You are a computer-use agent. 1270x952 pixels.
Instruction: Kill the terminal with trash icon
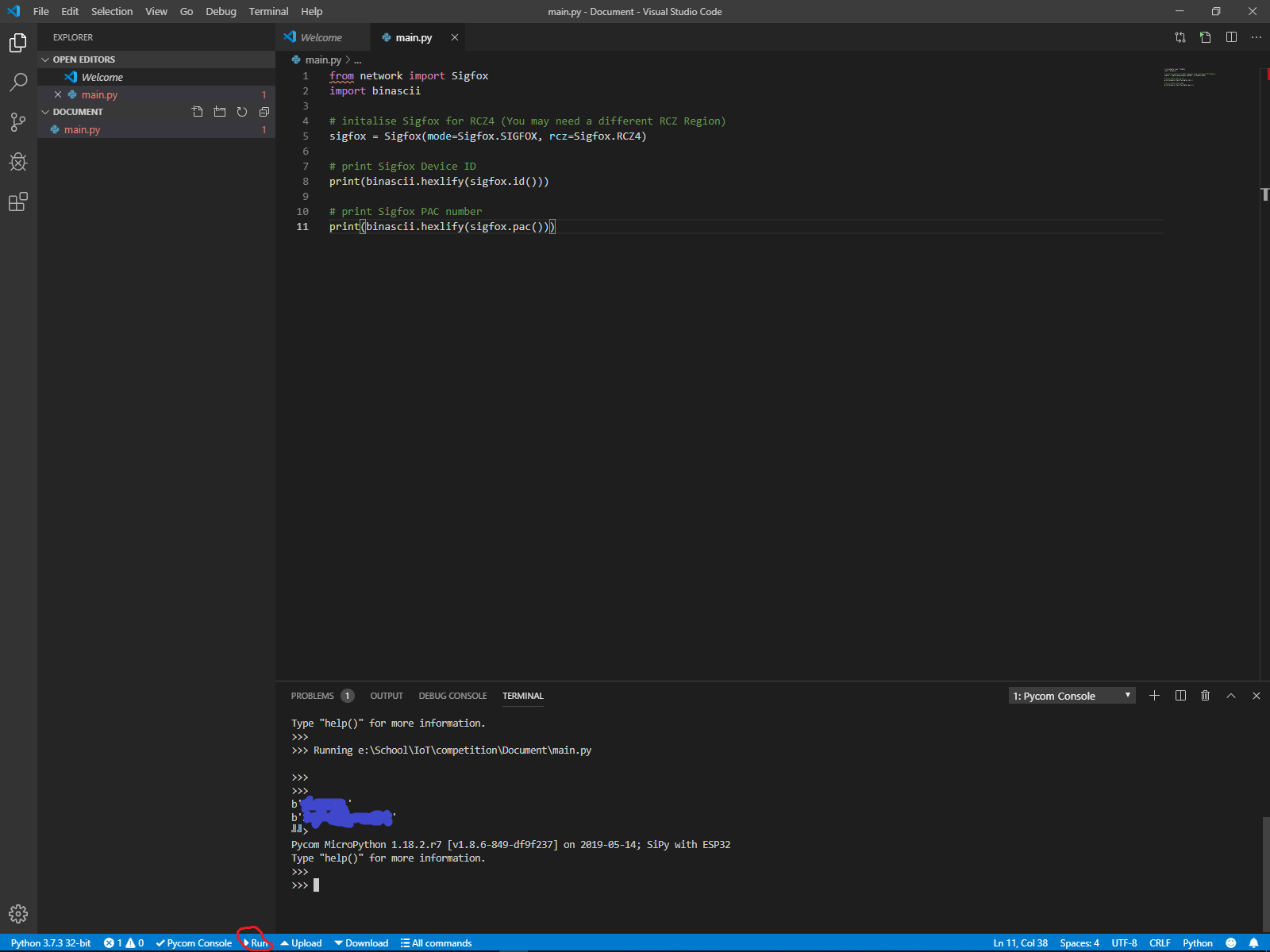(1205, 696)
